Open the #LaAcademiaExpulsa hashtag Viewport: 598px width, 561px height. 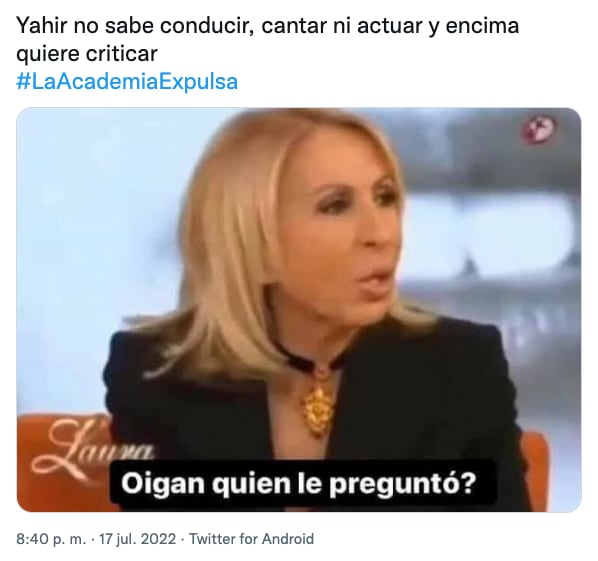tap(127, 81)
